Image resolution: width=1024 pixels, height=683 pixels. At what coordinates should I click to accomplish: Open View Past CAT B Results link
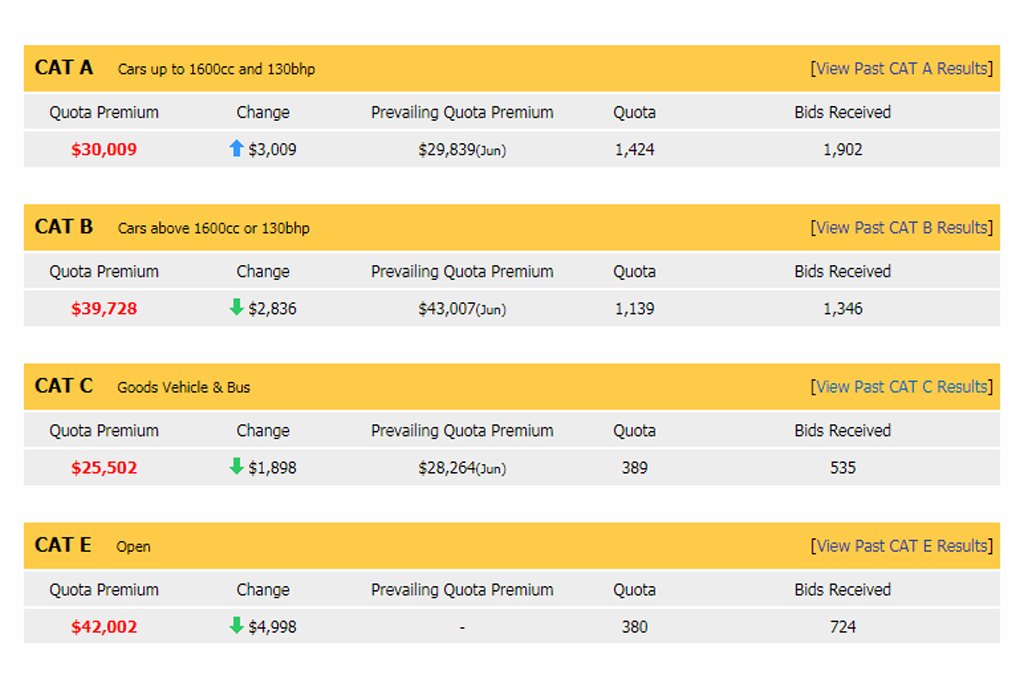click(x=901, y=228)
